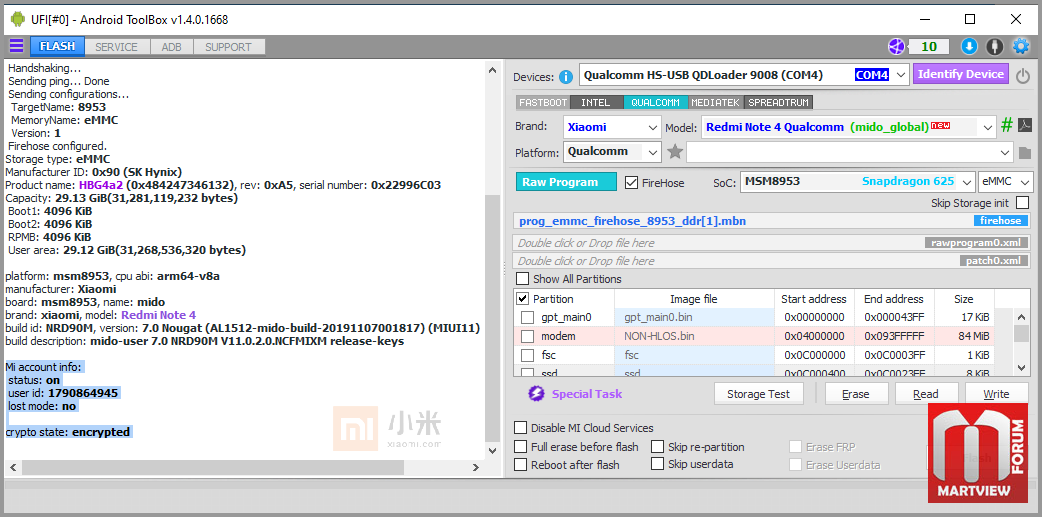Switch to the FLASH tab
The width and height of the screenshot is (1042, 517).
(57, 47)
